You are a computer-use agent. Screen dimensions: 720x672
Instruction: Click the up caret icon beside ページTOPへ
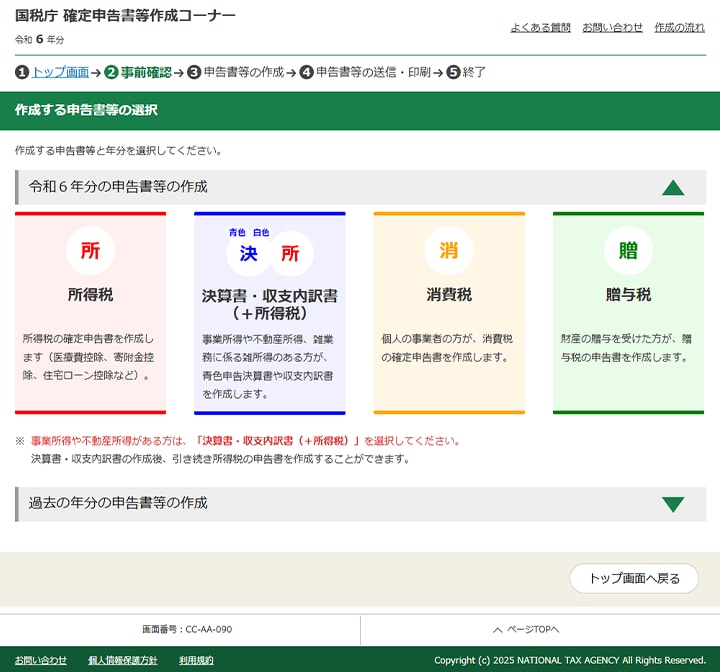[x=498, y=630]
